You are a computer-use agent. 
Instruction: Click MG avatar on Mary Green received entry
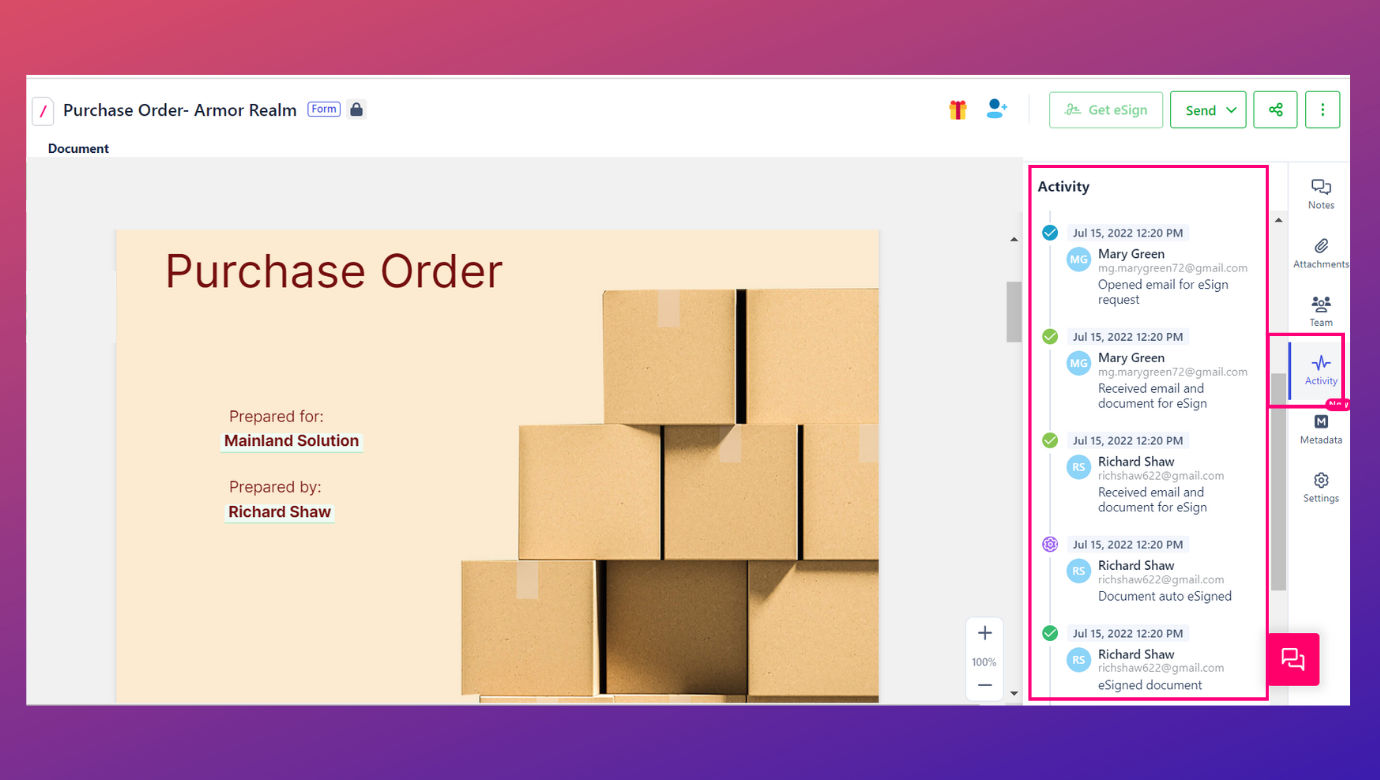(1078, 363)
